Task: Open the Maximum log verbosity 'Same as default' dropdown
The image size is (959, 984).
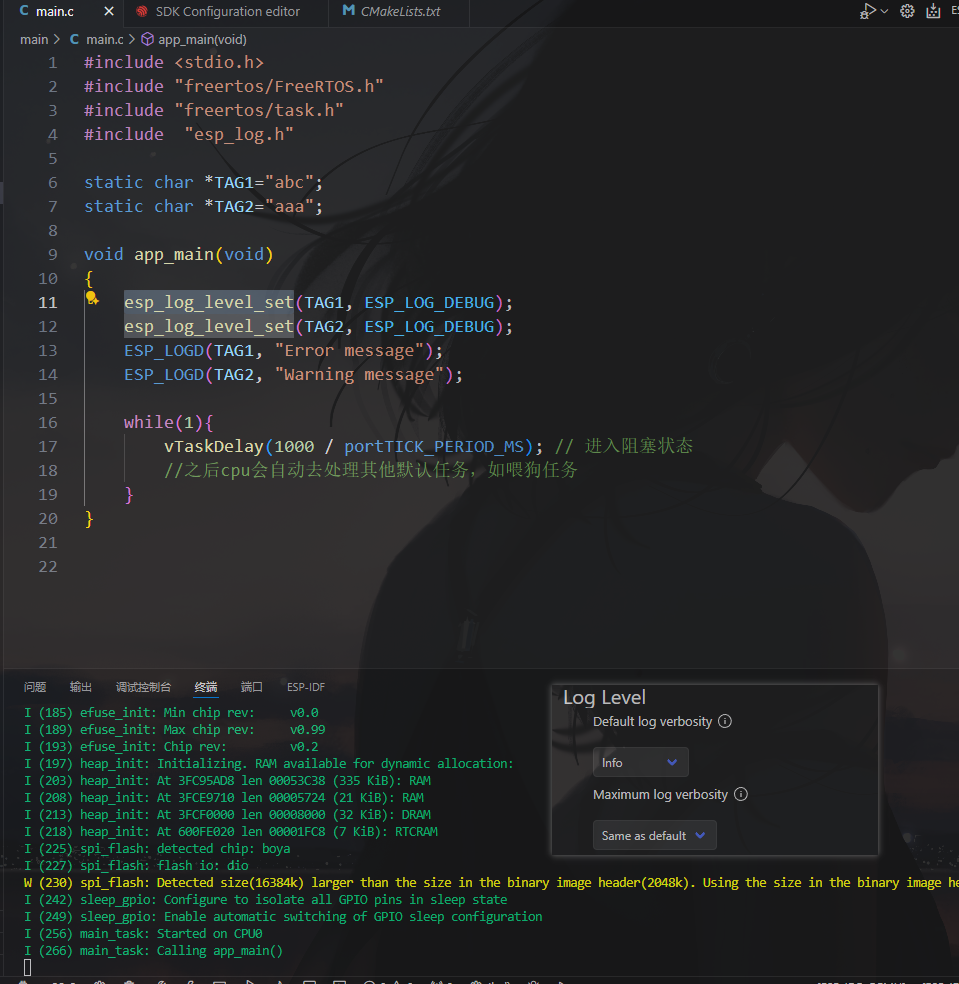Action: click(654, 835)
